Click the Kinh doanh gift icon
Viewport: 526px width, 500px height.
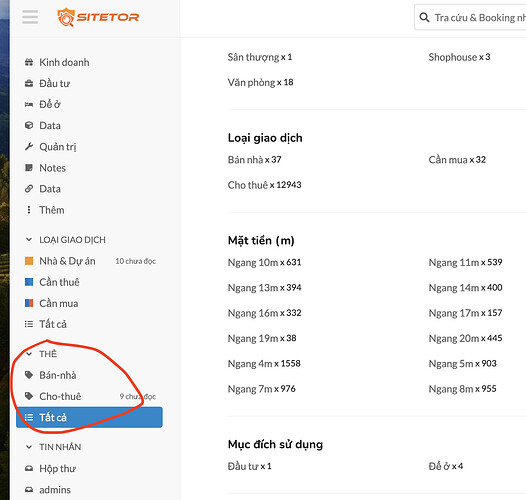(29, 62)
